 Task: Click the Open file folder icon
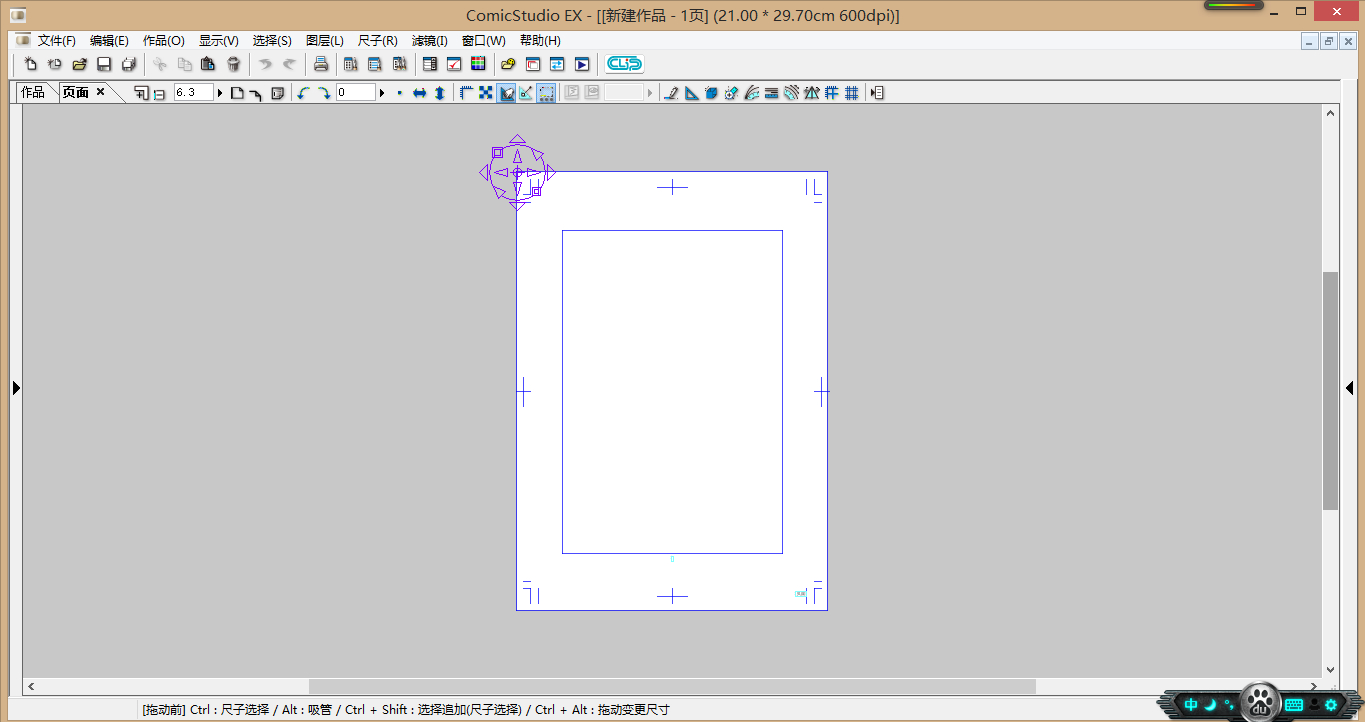coord(79,64)
